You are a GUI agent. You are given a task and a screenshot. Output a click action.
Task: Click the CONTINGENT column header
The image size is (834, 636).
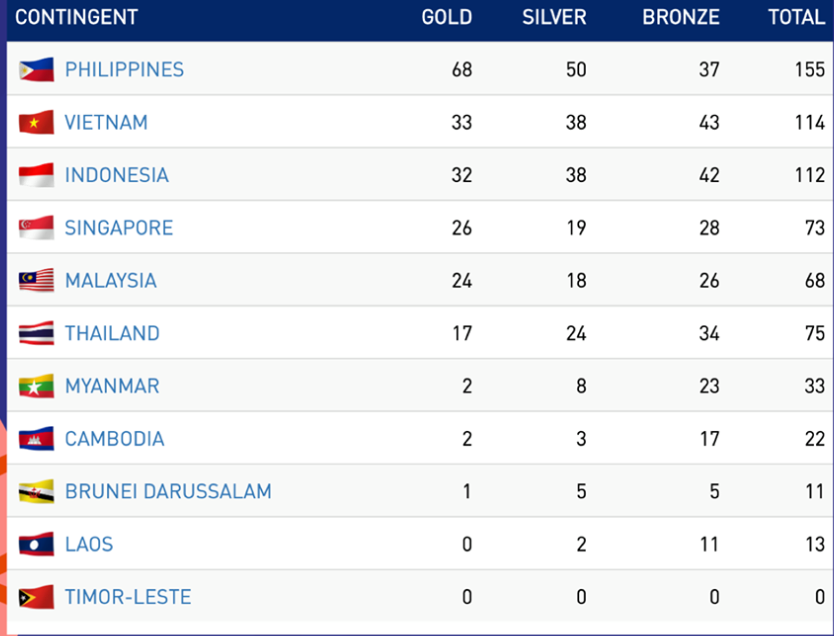pos(76,18)
